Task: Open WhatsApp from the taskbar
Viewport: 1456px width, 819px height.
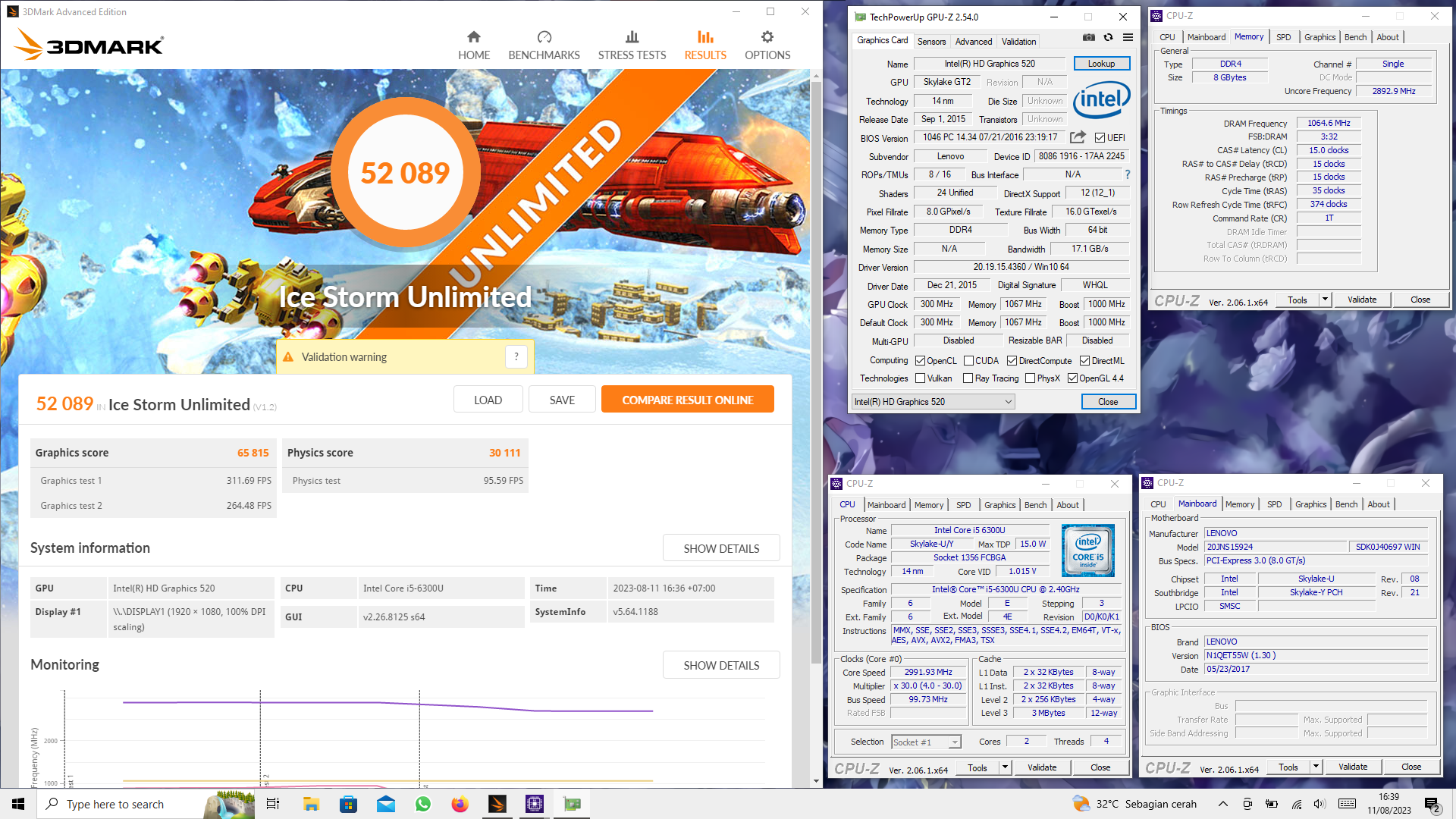Action: tap(423, 804)
